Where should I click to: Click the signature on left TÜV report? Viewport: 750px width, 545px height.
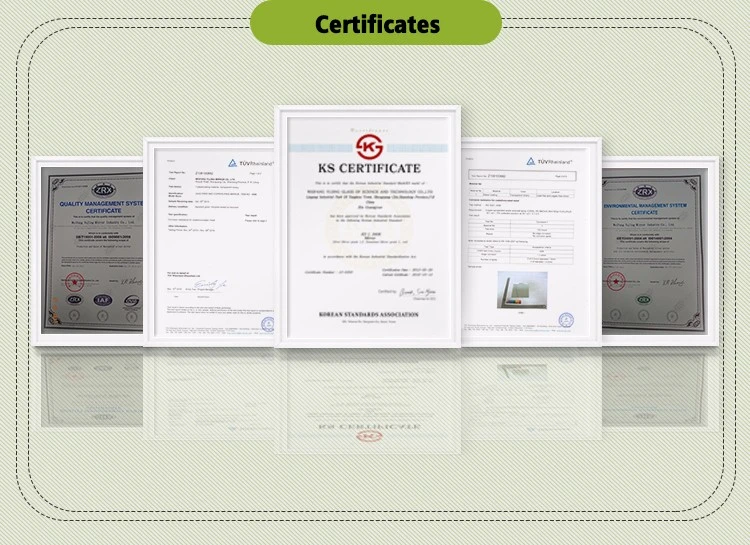pos(210,285)
